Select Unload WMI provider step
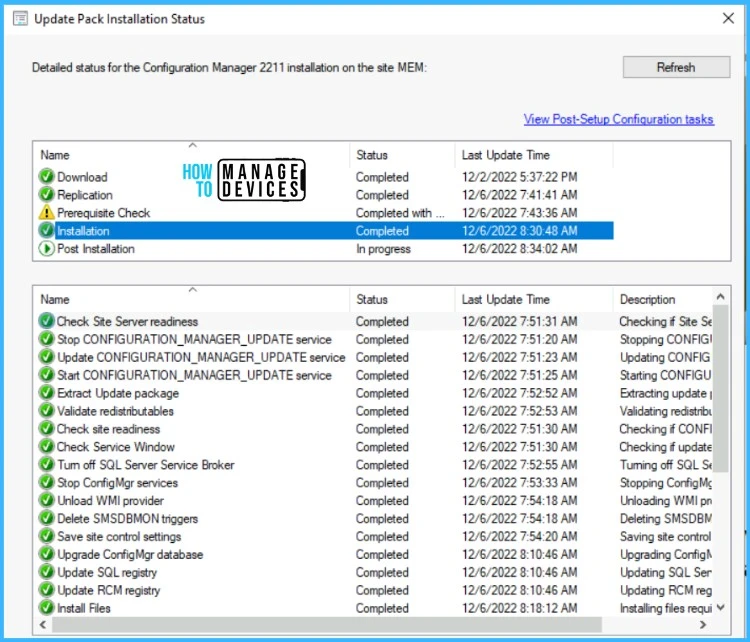750x642 pixels. point(375,500)
